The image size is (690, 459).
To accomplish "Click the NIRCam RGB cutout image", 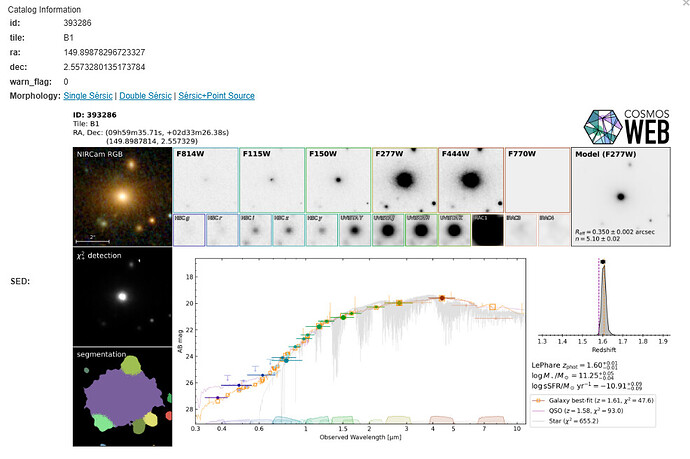I will 122,197.
